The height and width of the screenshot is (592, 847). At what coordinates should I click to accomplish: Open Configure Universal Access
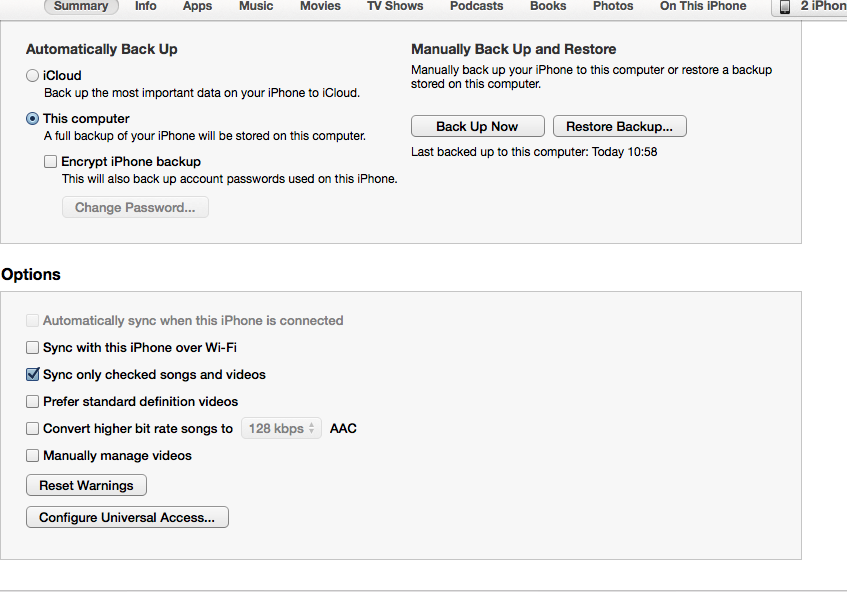point(127,517)
